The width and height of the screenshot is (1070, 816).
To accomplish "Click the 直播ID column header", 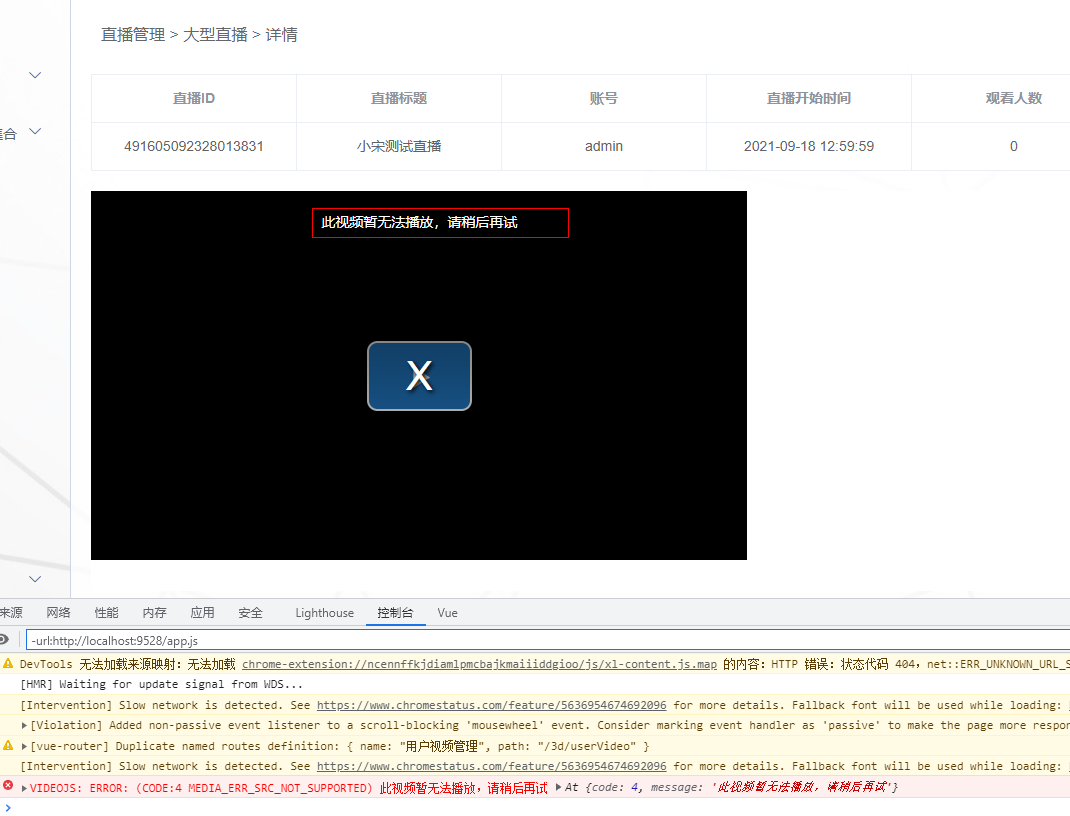I will point(194,98).
